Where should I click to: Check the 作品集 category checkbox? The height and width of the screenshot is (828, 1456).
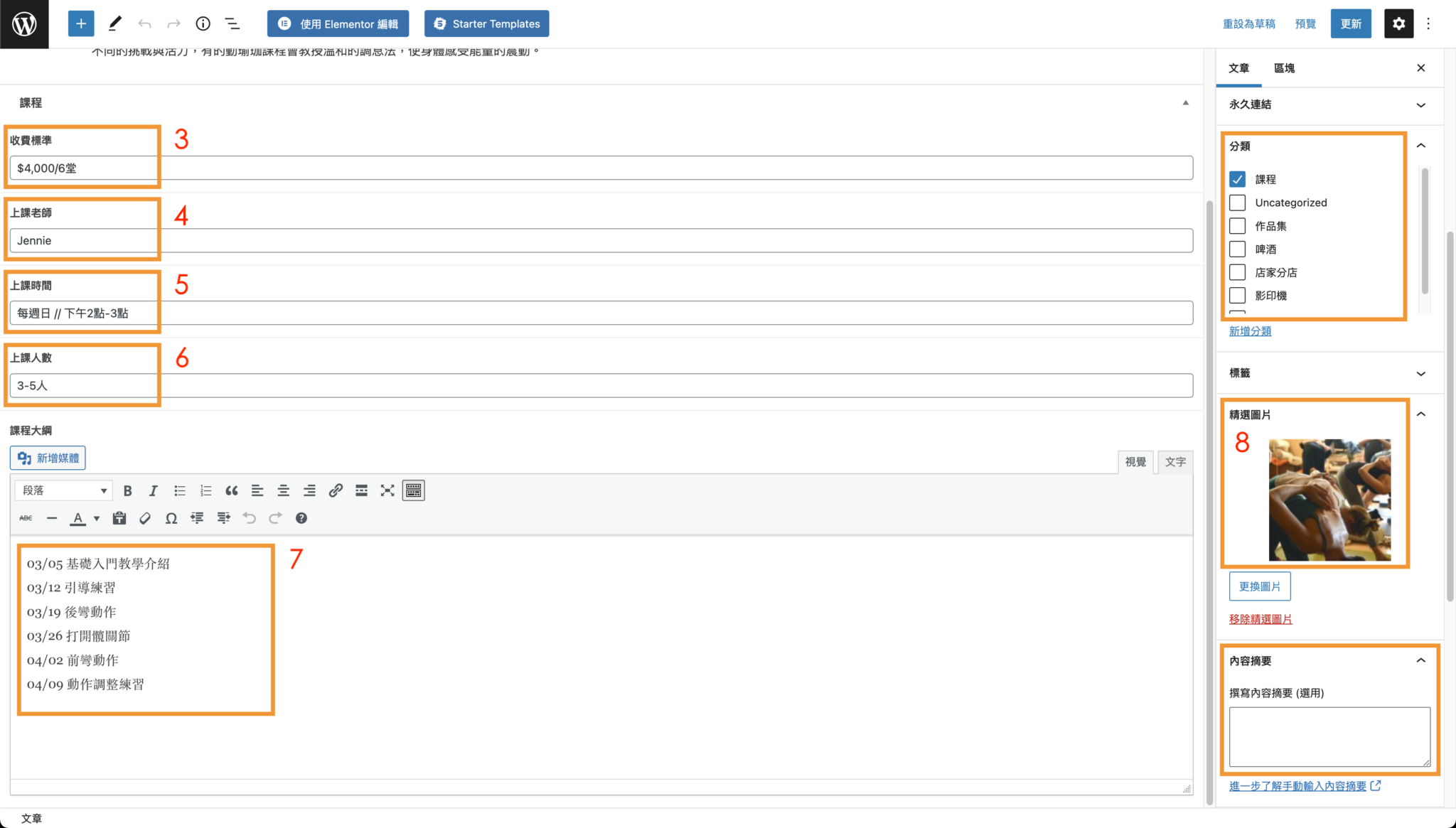coord(1238,226)
